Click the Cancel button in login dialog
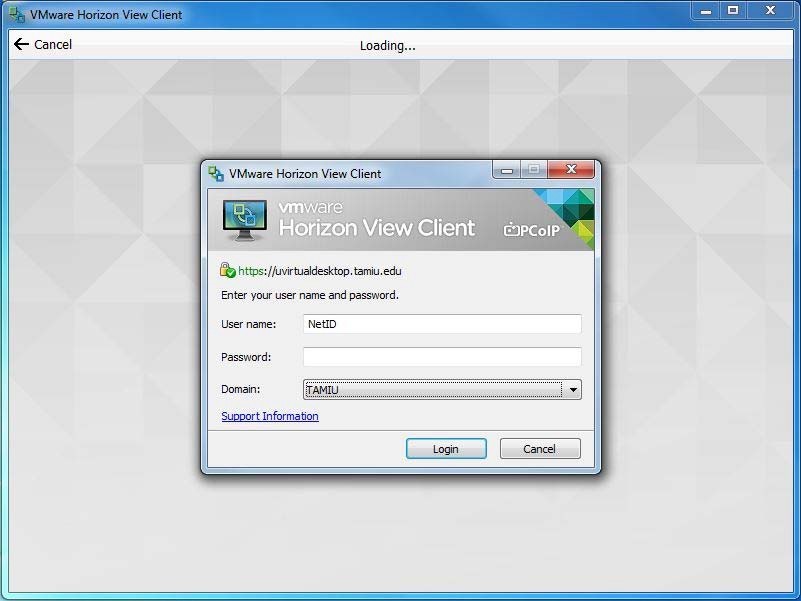Image resolution: width=801 pixels, height=601 pixels. coord(540,449)
